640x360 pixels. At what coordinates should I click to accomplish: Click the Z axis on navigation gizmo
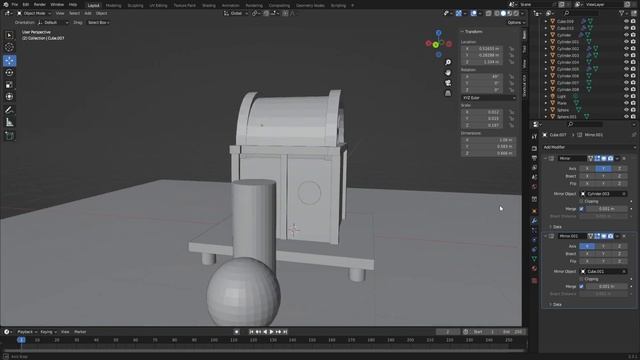tap(438, 33)
